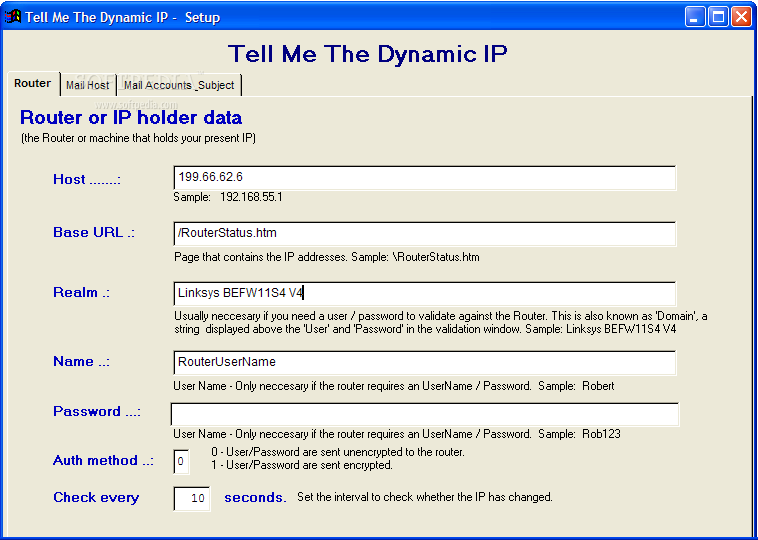Open the Mail Host tab
Image resolution: width=758 pixels, height=540 pixels.
[87, 85]
